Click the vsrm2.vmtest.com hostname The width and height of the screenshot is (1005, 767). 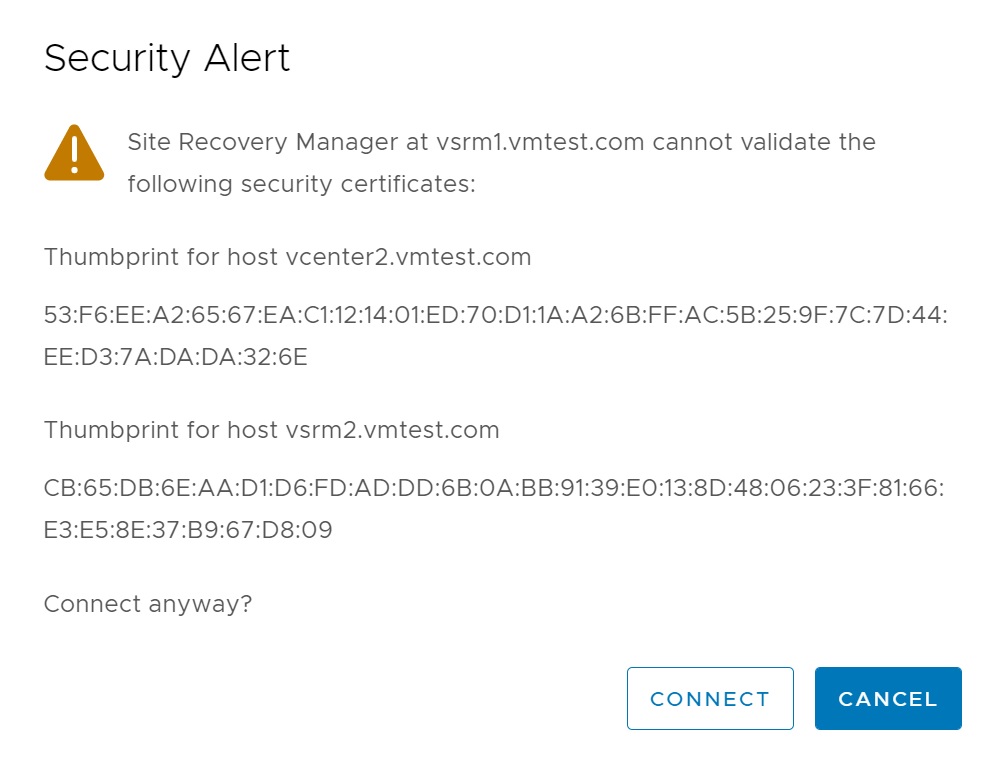(x=392, y=430)
